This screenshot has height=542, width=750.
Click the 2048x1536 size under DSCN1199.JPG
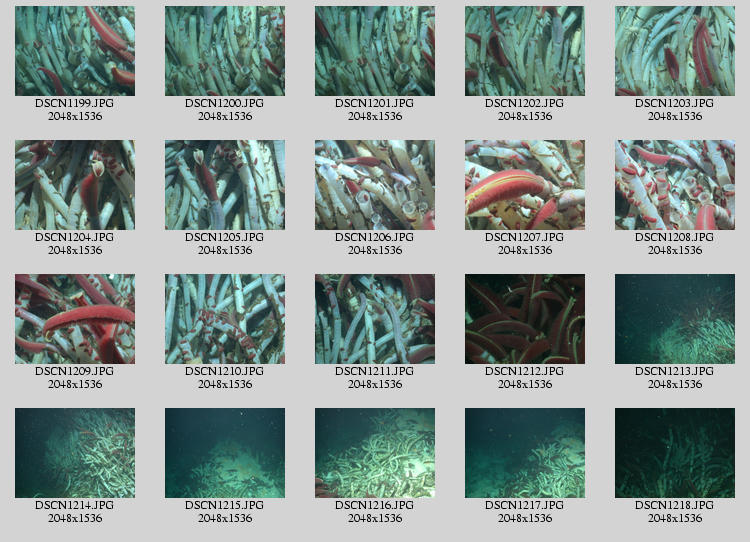coord(75,116)
